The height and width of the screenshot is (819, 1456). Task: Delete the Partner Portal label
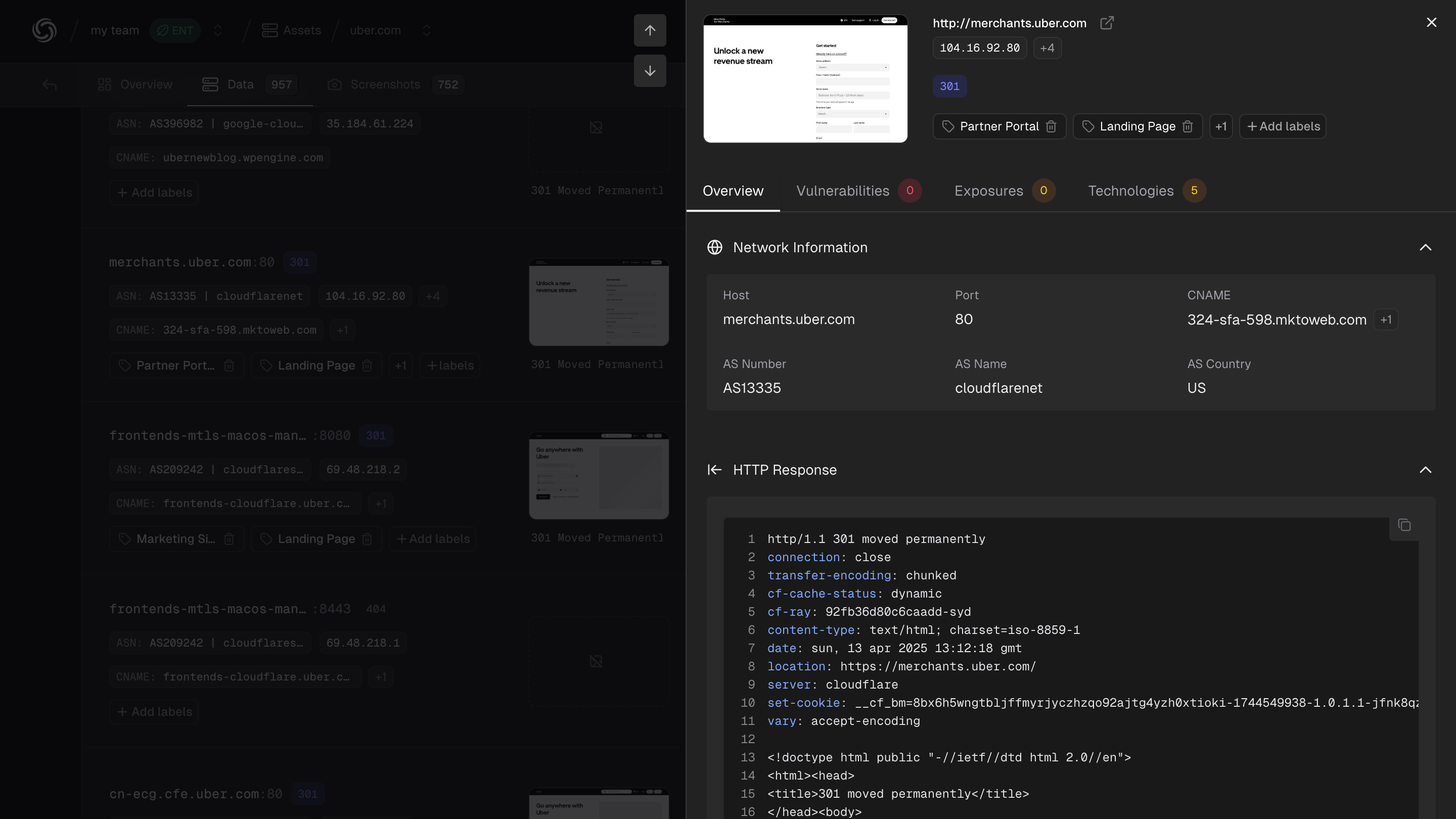[x=1051, y=126]
